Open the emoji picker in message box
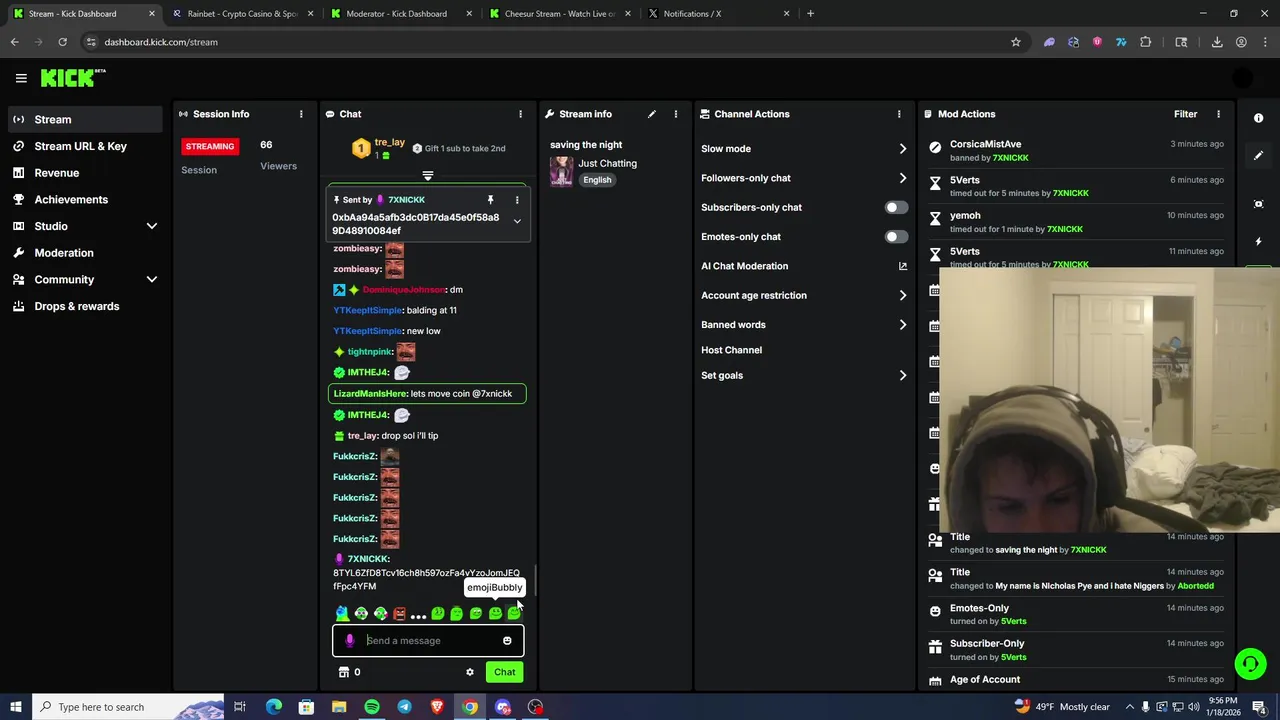The image size is (1280, 720). (507, 641)
